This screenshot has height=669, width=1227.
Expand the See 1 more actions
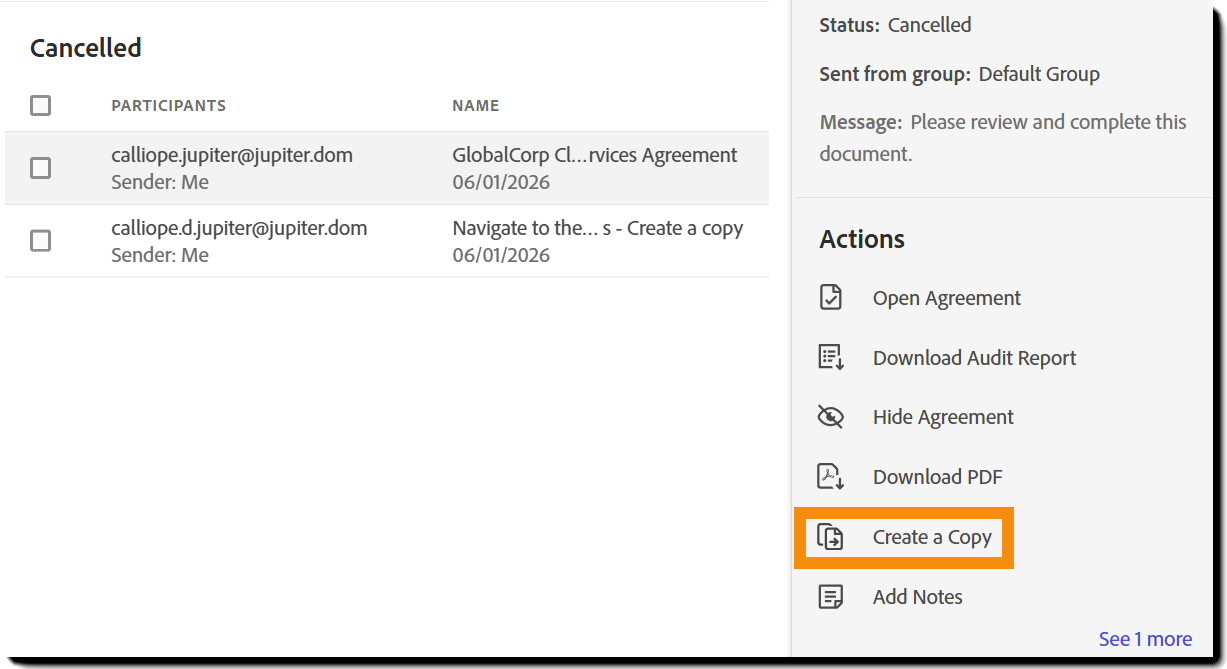tap(1145, 638)
